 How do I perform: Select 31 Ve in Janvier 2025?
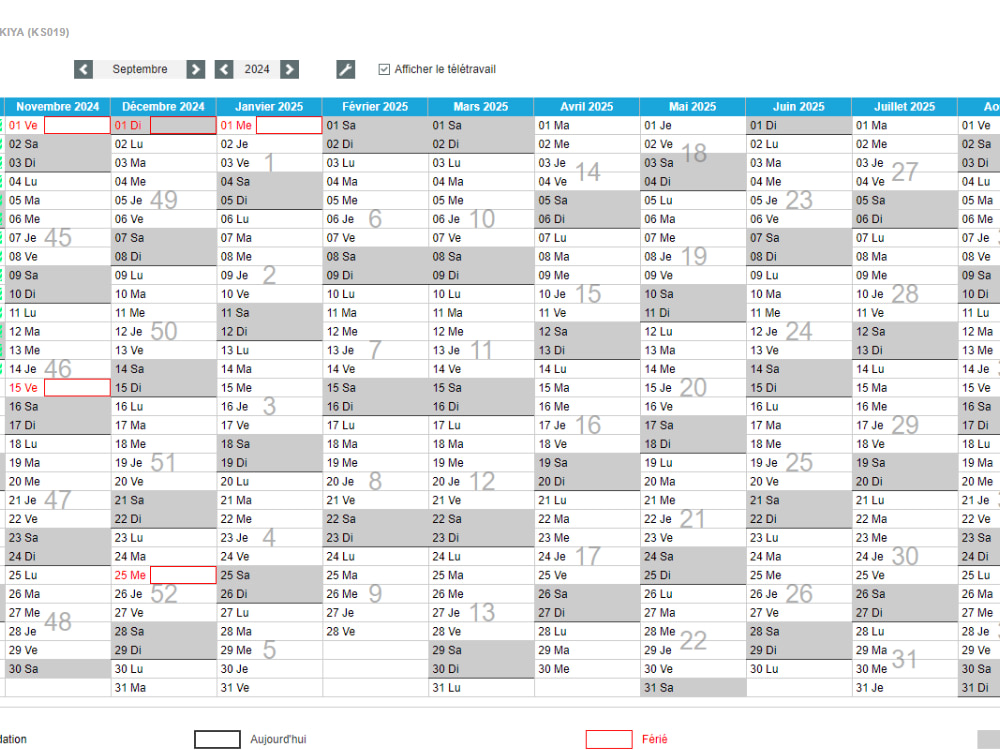(269, 688)
